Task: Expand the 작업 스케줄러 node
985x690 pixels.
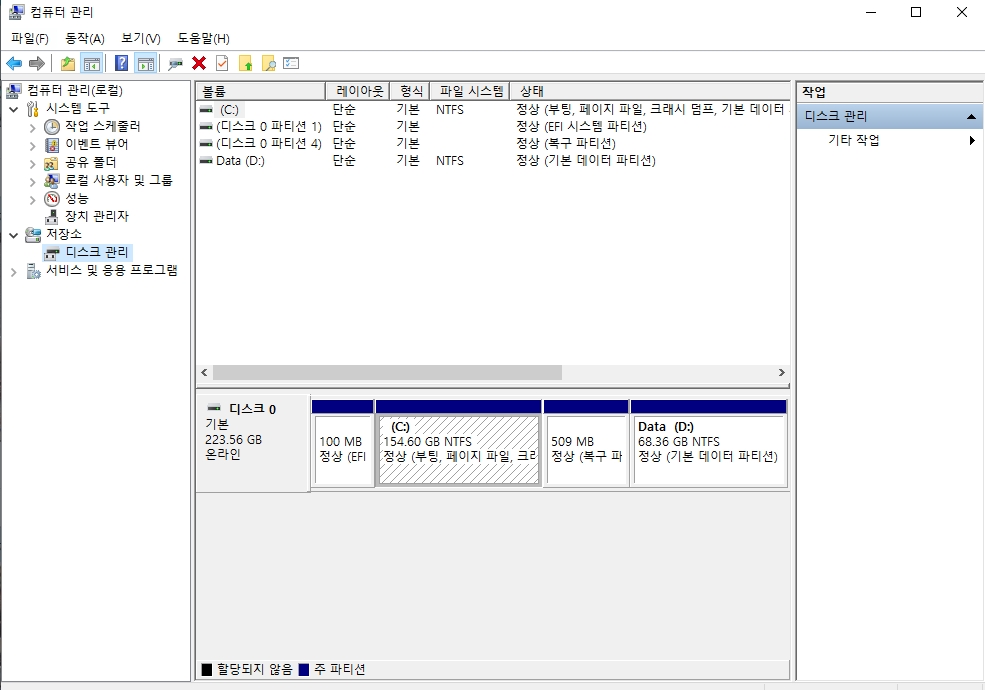Action: click(x=33, y=127)
